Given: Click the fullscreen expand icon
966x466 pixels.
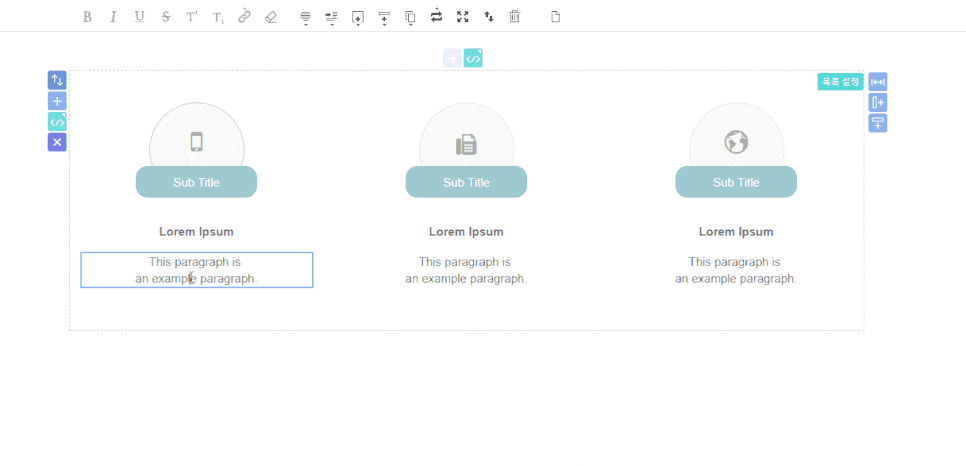Looking at the screenshot, I should point(462,17).
